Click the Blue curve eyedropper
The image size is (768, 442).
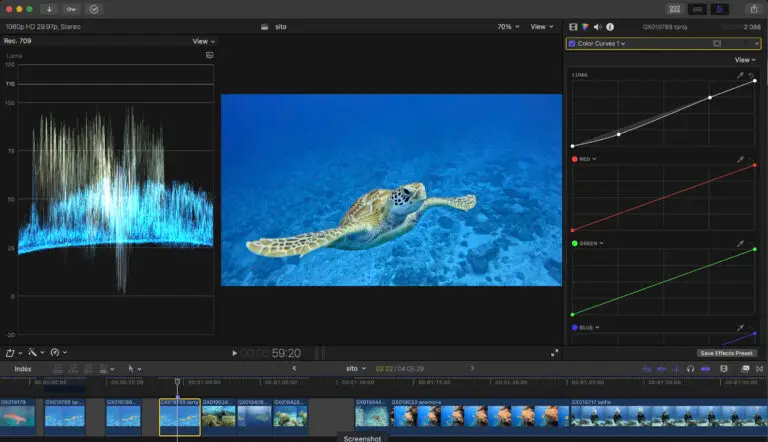click(x=740, y=327)
